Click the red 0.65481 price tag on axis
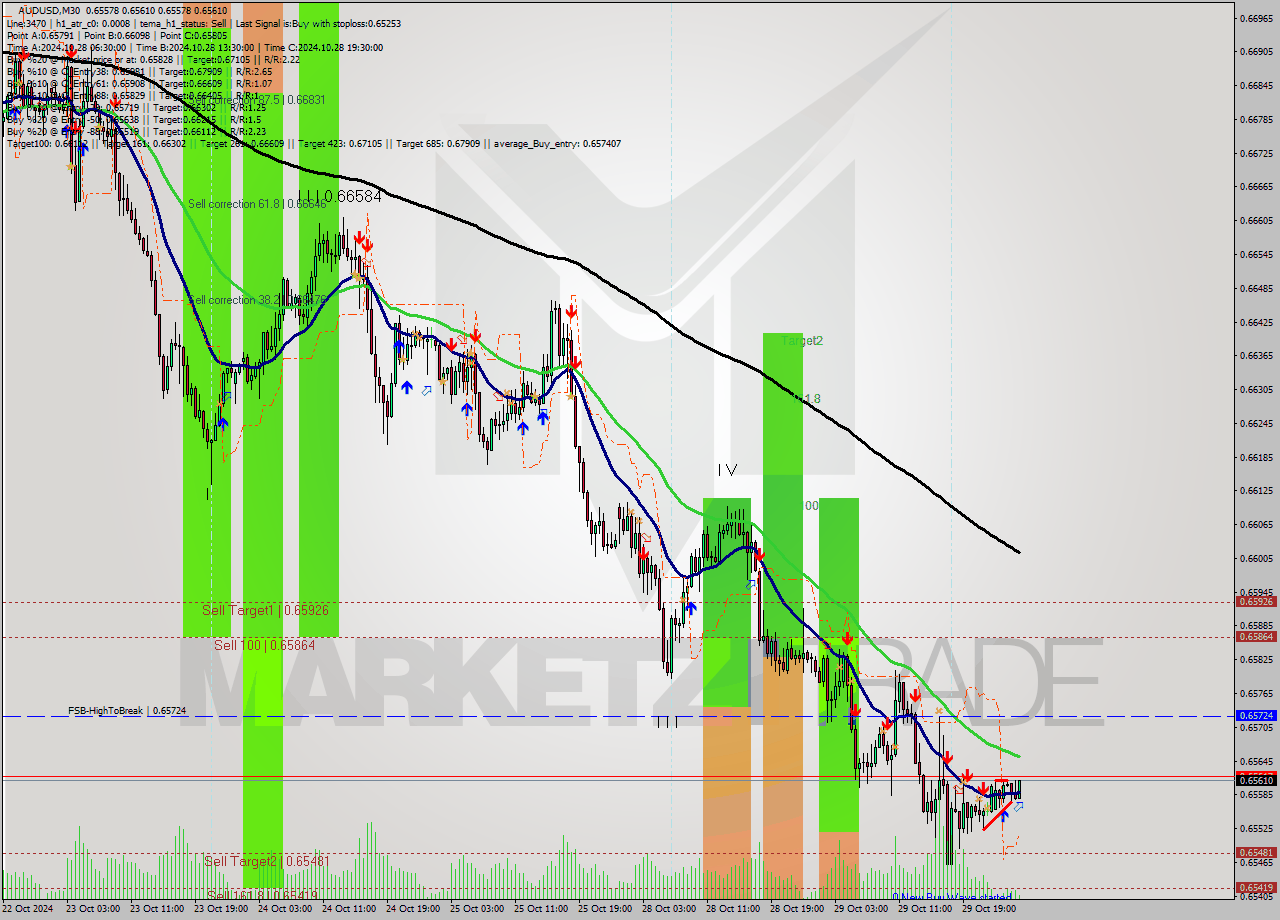Image resolution: width=1280 pixels, height=920 pixels. pos(1256,853)
